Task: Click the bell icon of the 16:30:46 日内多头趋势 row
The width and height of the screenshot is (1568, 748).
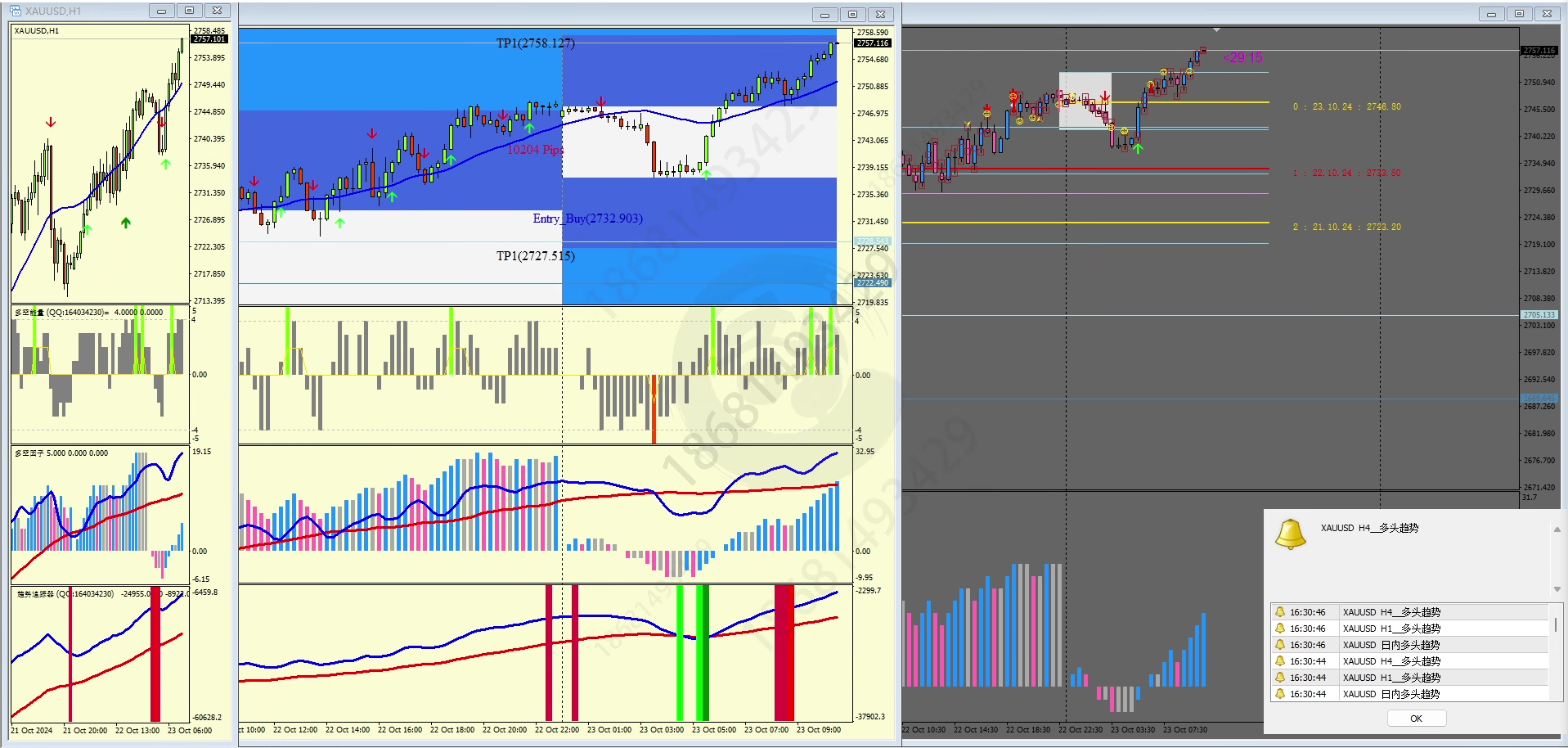Action: point(1280,645)
